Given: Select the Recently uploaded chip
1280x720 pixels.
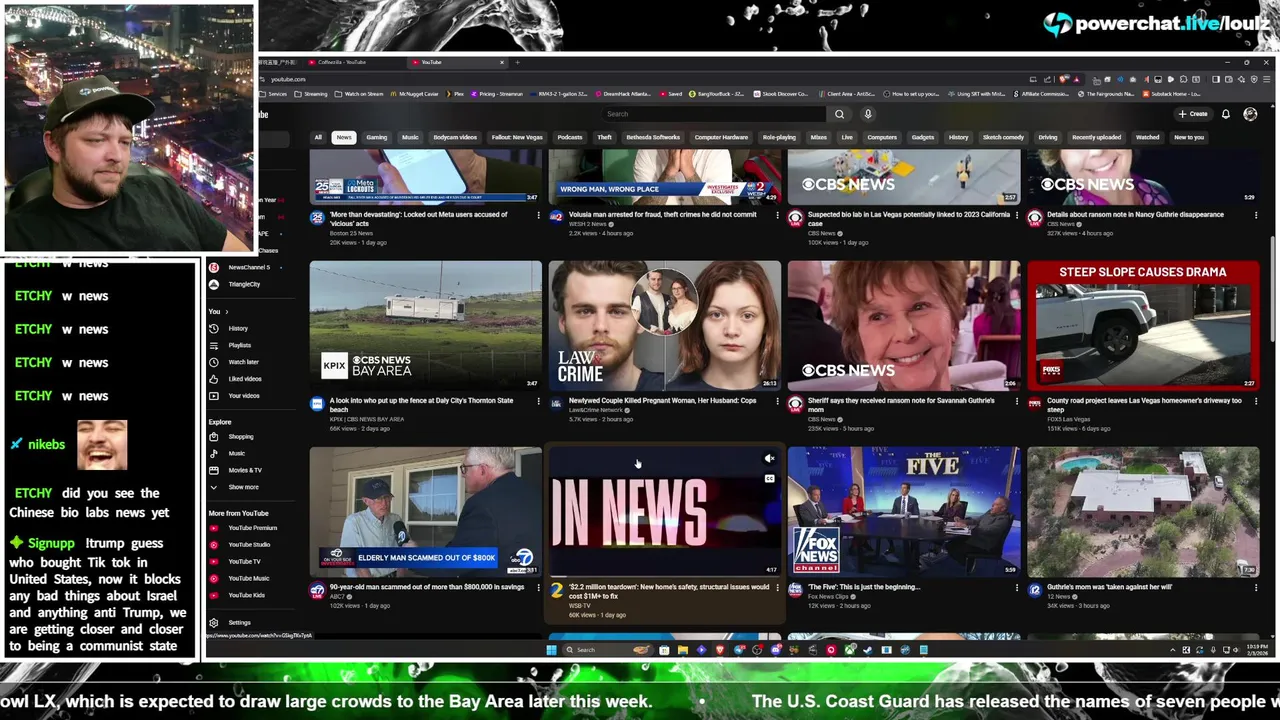Looking at the screenshot, I should point(1096,137).
